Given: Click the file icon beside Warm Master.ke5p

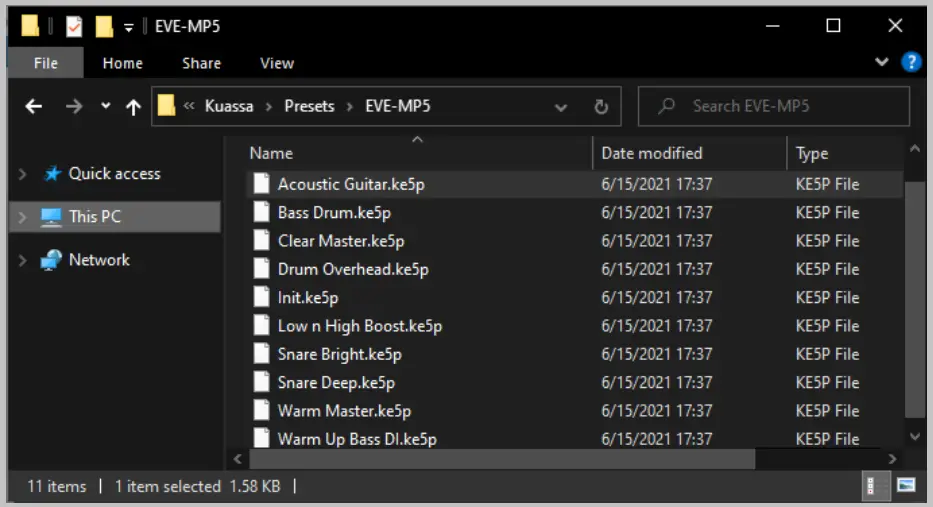Looking at the screenshot, I should (261, 411).
